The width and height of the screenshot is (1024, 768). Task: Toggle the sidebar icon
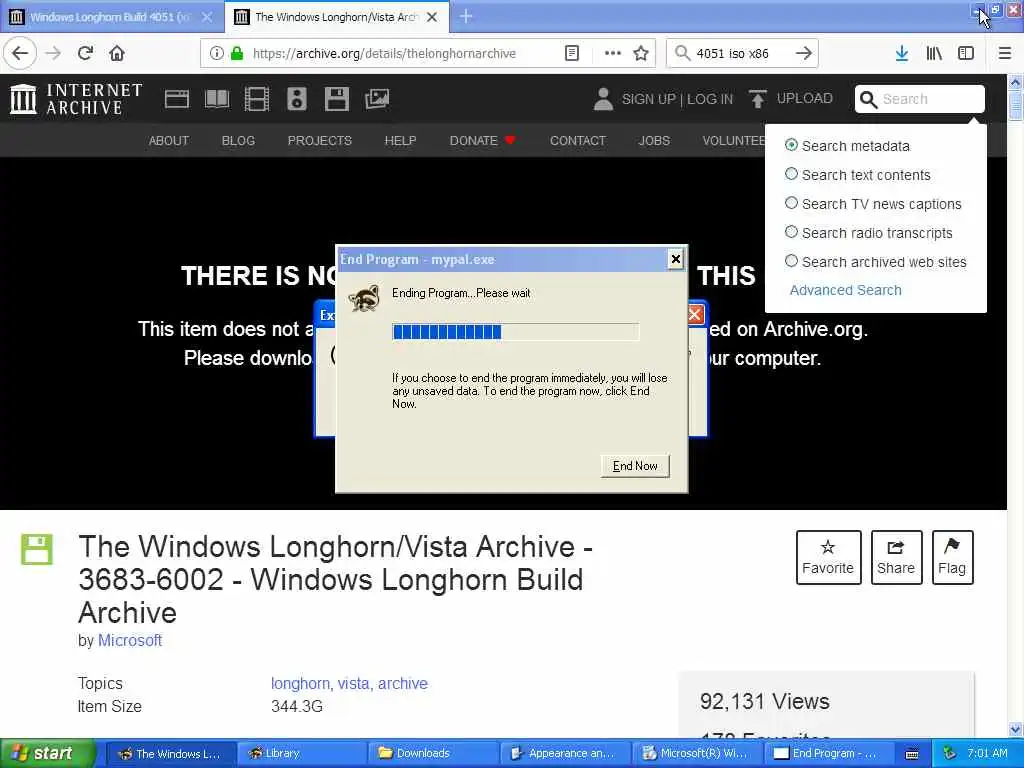(966, 54)
